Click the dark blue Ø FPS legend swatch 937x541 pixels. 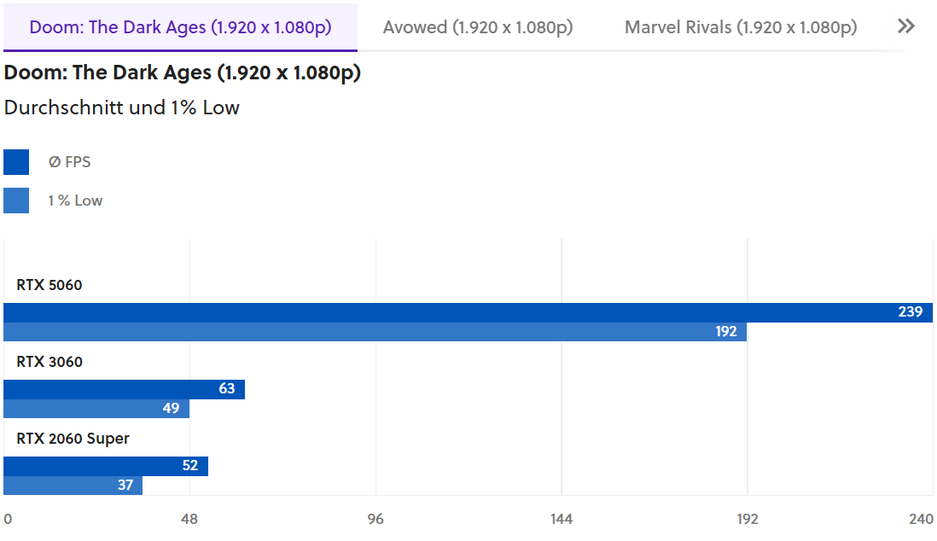click(x=17, y=162)
